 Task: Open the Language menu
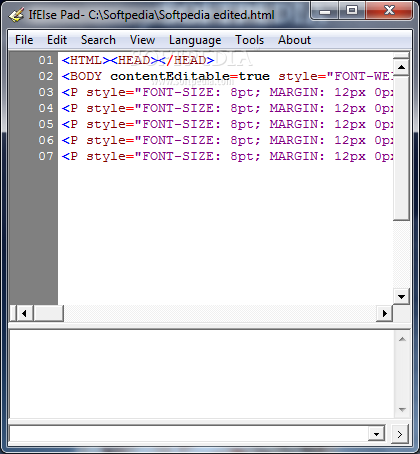[x=195, y=40]
